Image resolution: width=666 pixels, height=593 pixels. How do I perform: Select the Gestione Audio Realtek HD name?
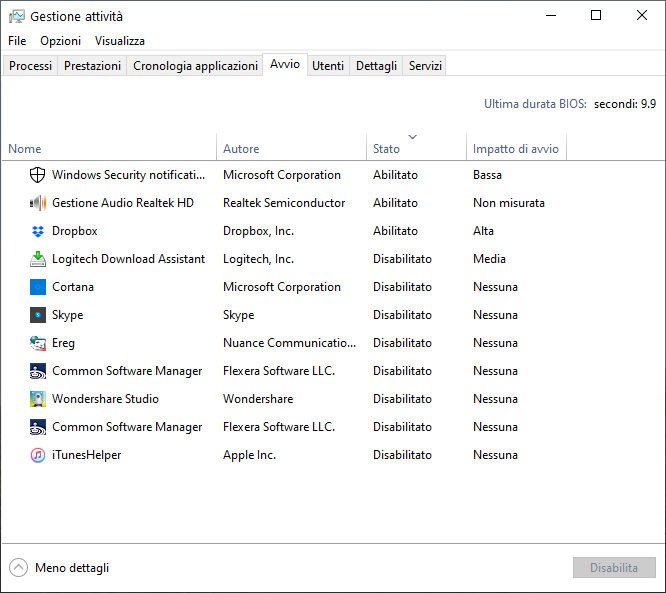123,203
